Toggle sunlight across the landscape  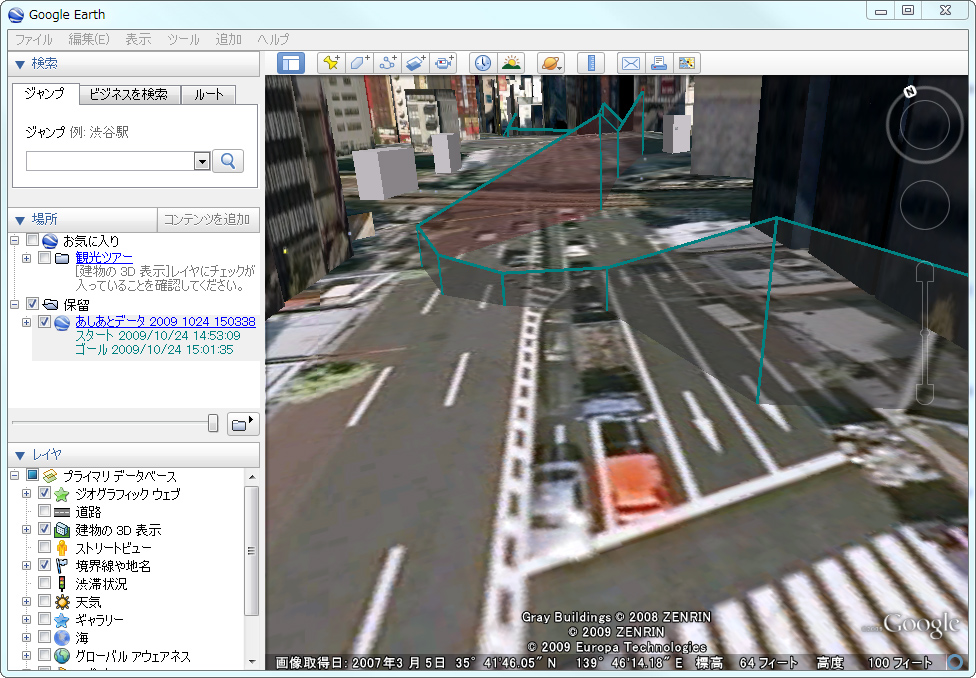tap(511, 62)
